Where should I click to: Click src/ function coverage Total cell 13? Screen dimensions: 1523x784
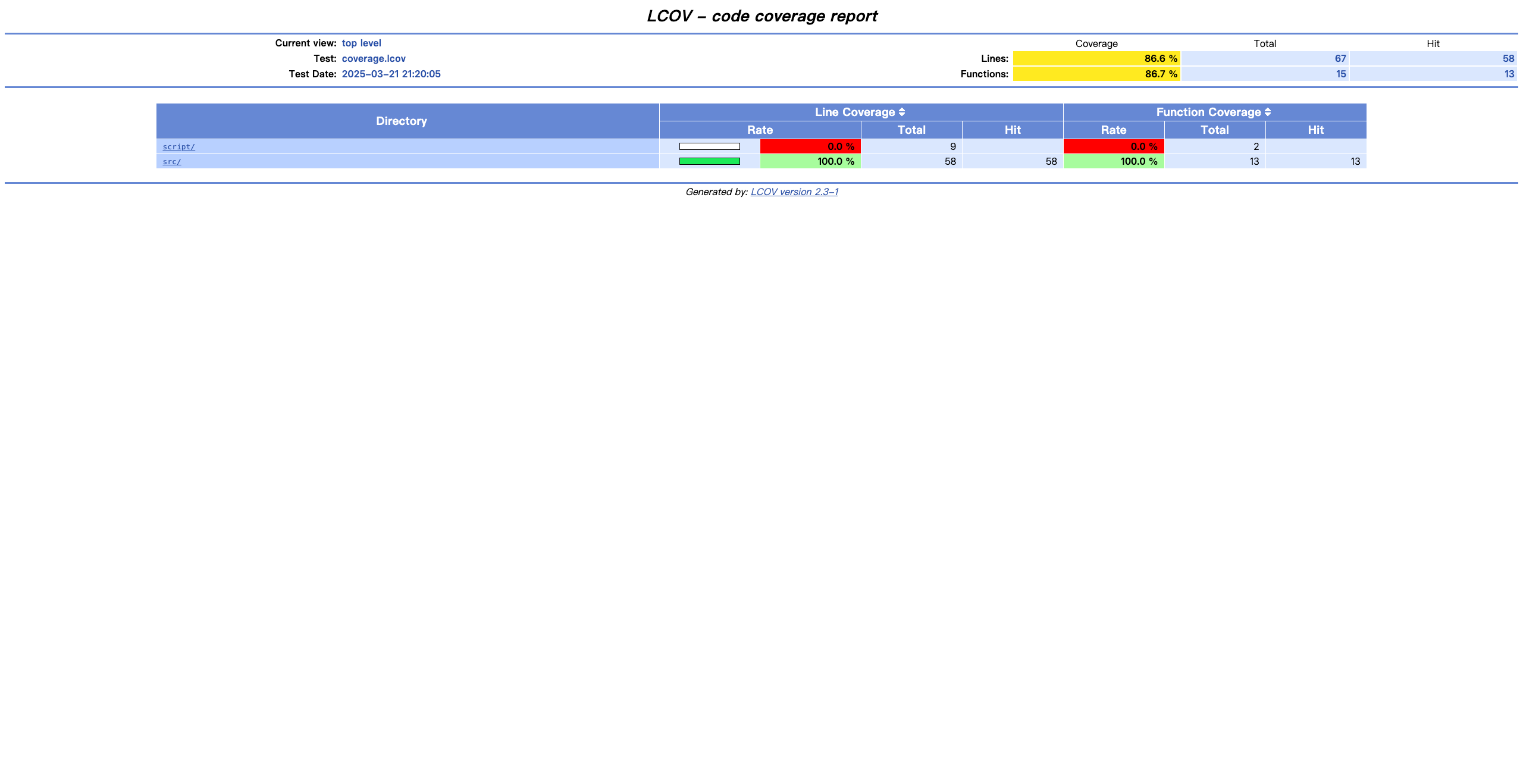pyautogui.click(x=1215, y=161)
